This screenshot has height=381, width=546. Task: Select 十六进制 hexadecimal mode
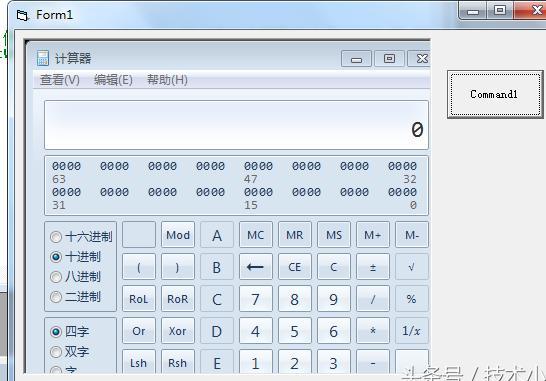pos(81,237)
